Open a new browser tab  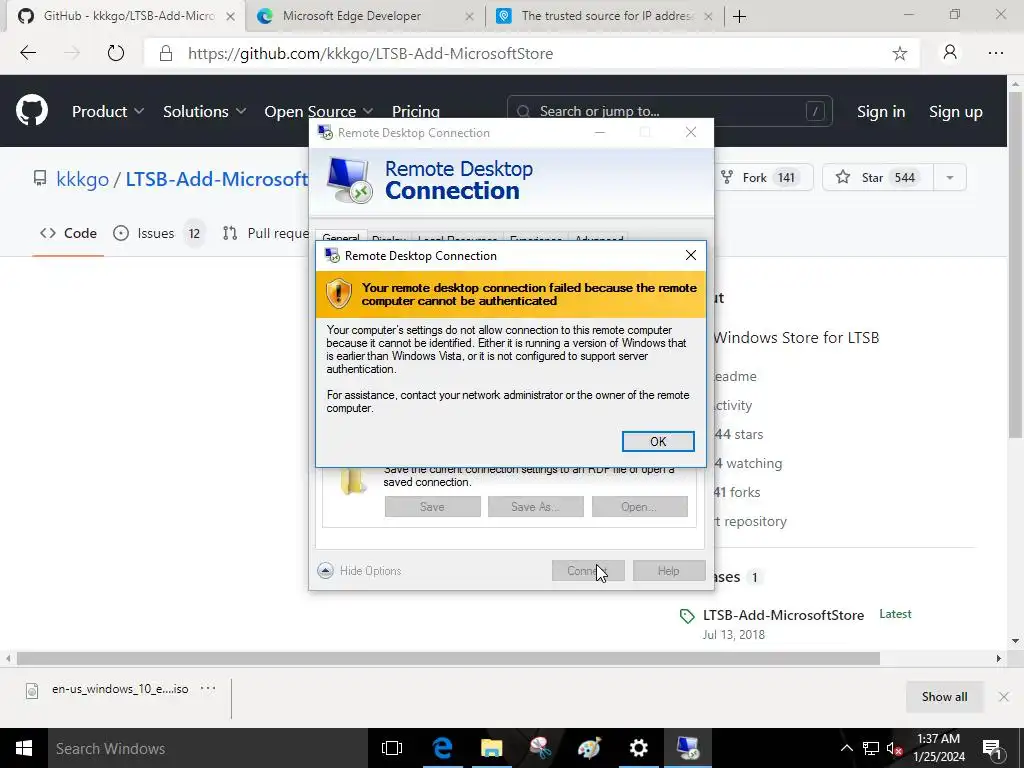[739, 16]
